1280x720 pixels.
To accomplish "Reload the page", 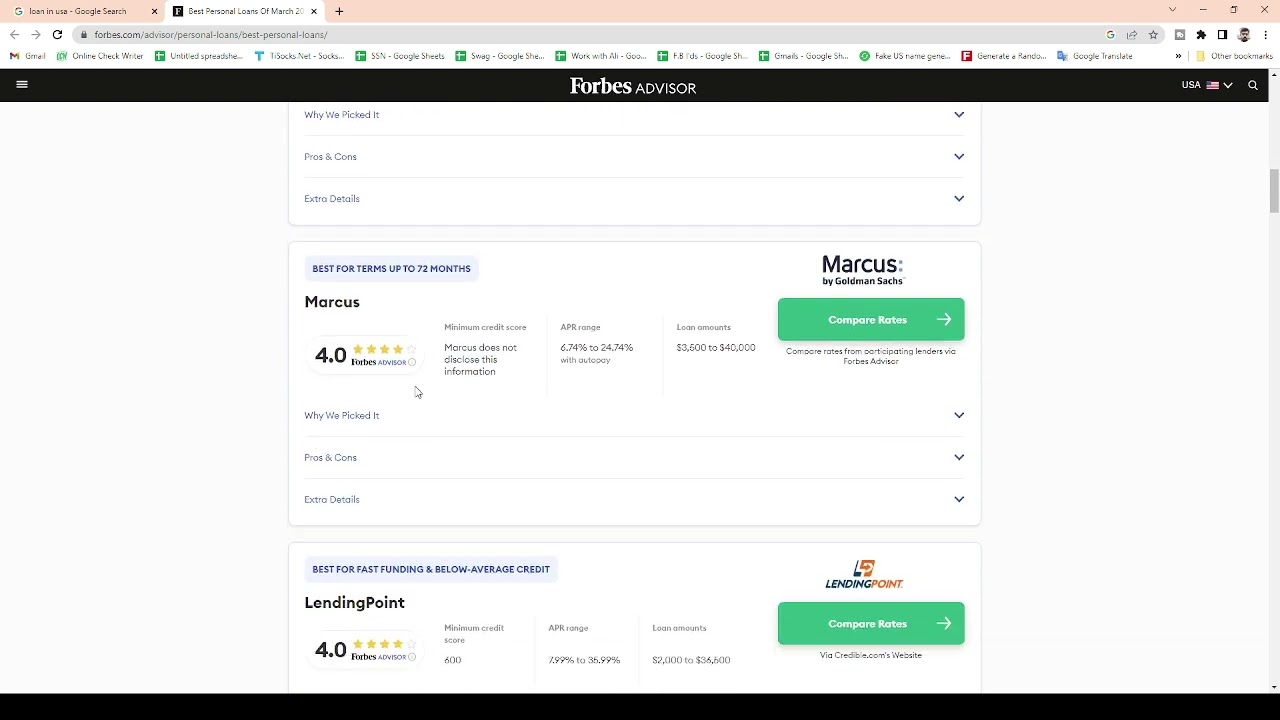I will point(57,34).
